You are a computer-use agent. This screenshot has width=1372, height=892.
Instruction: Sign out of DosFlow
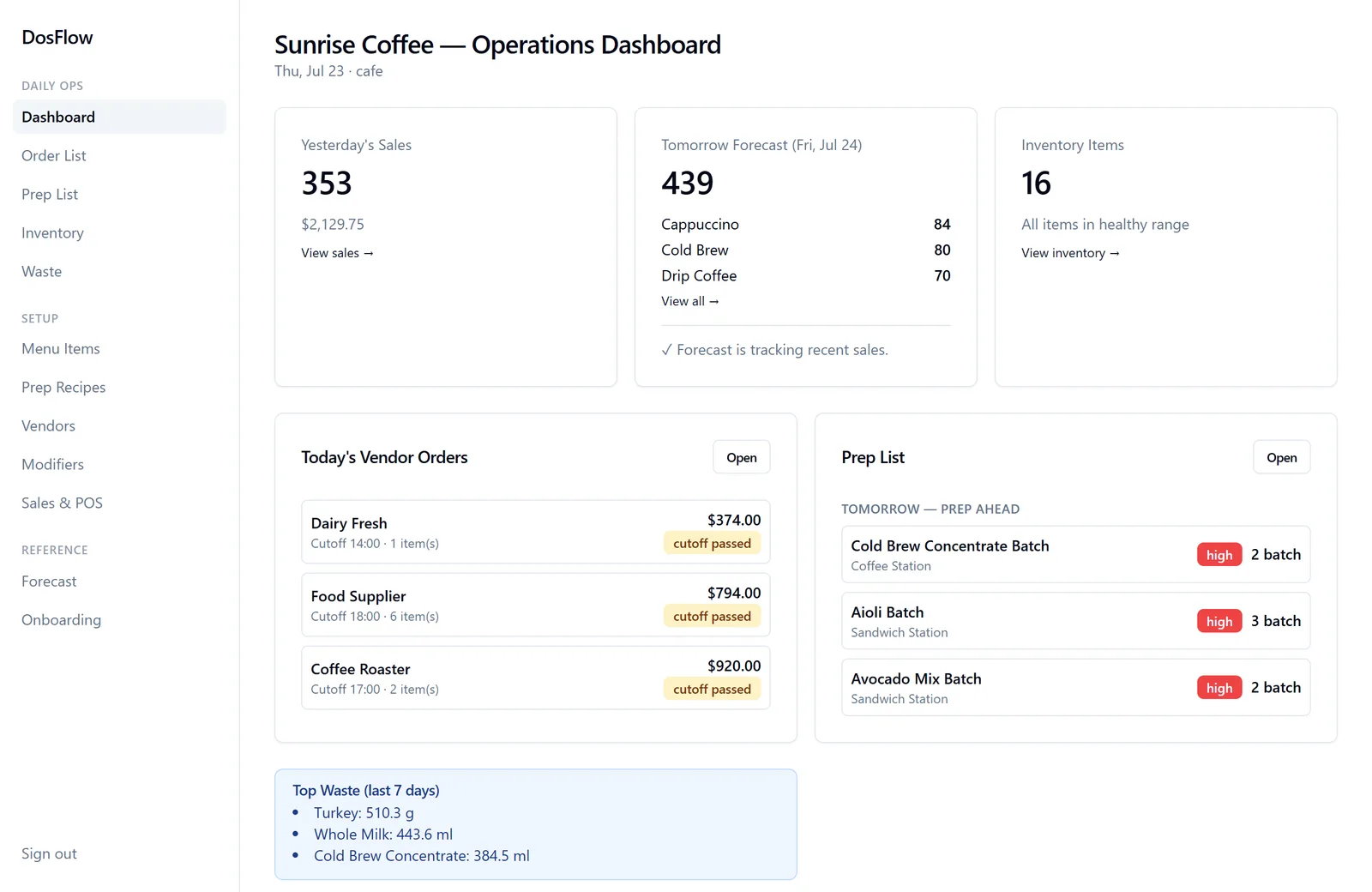[x=49, y=853]
